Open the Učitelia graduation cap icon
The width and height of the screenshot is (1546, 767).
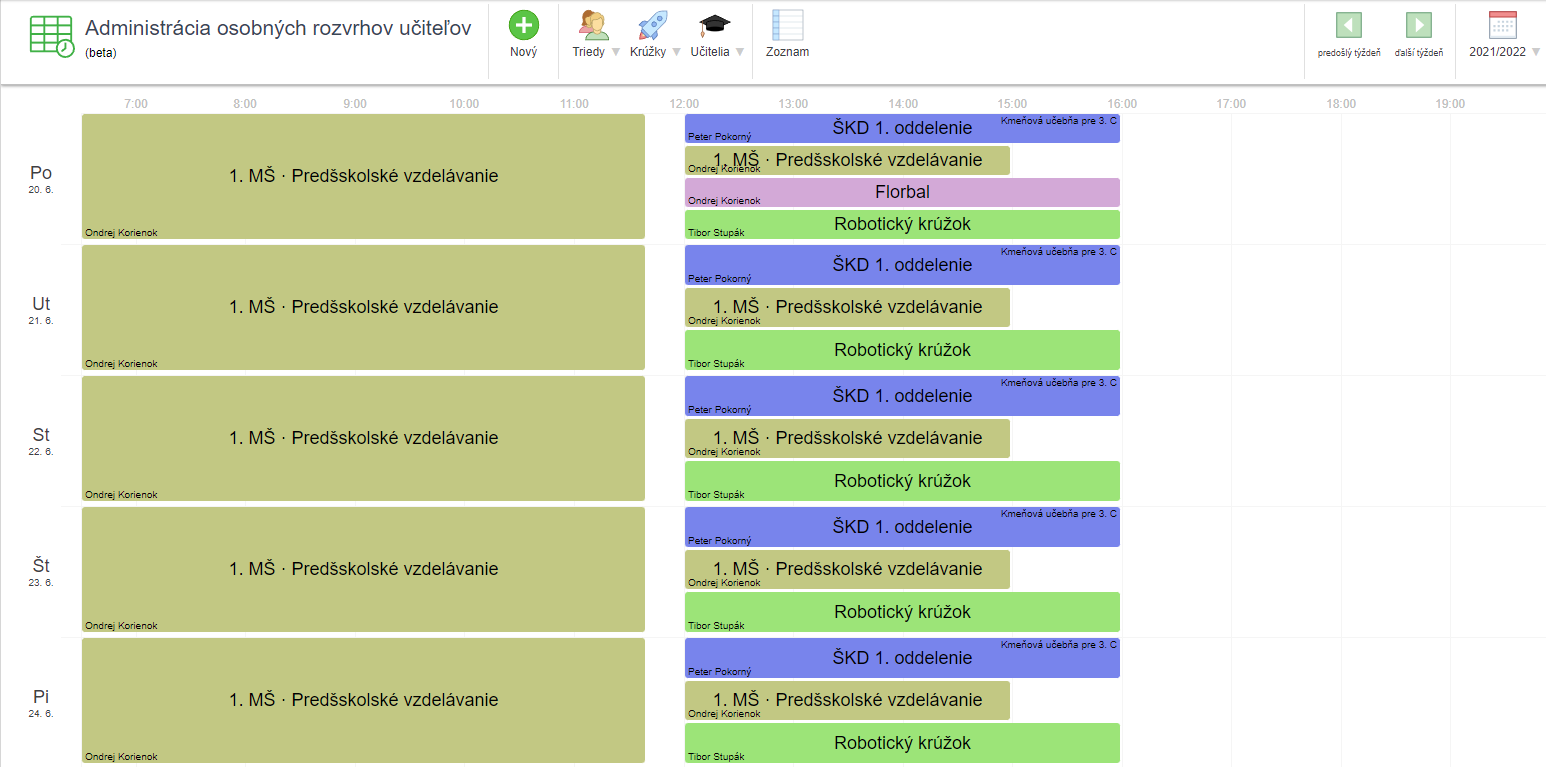click(x=714, y=25)
